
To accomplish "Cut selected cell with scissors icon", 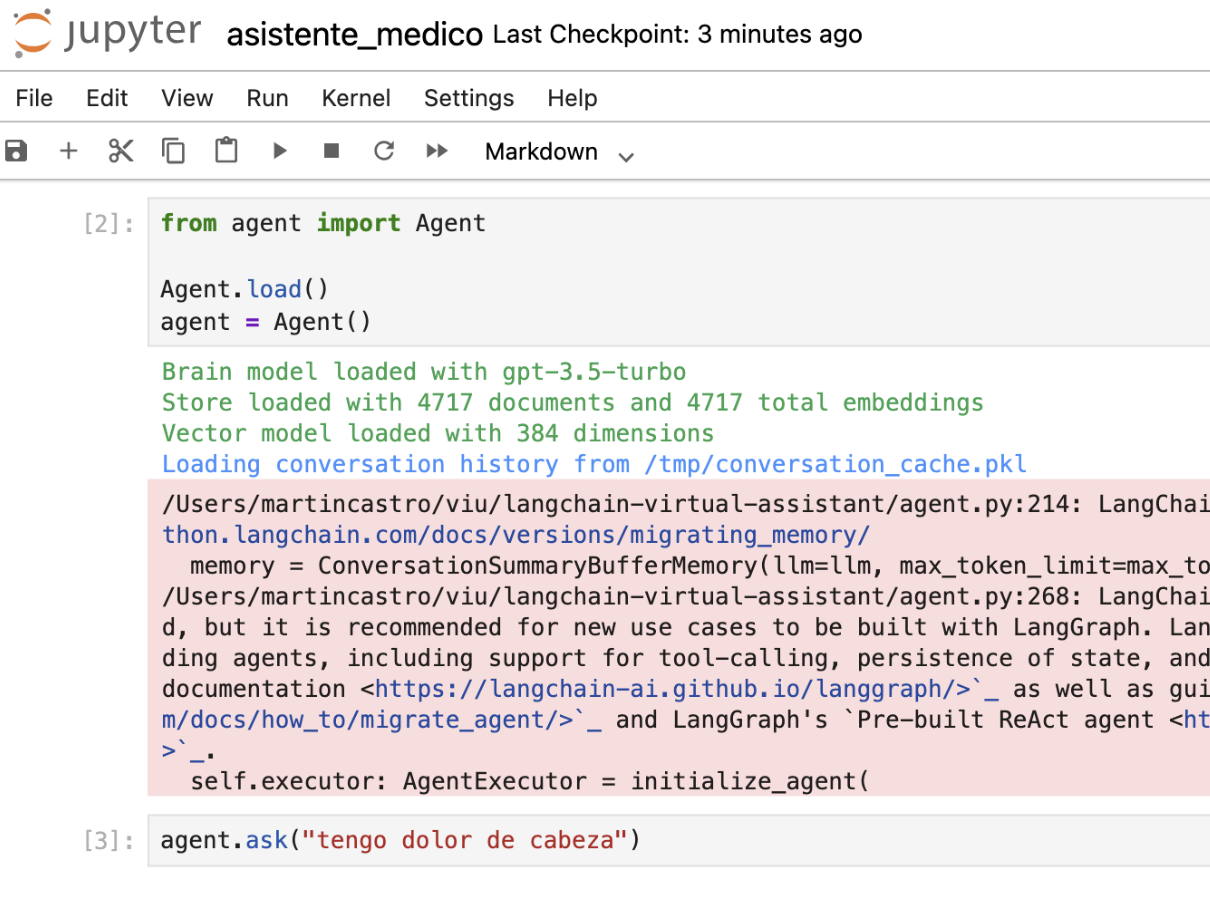I will click(121, 151).
